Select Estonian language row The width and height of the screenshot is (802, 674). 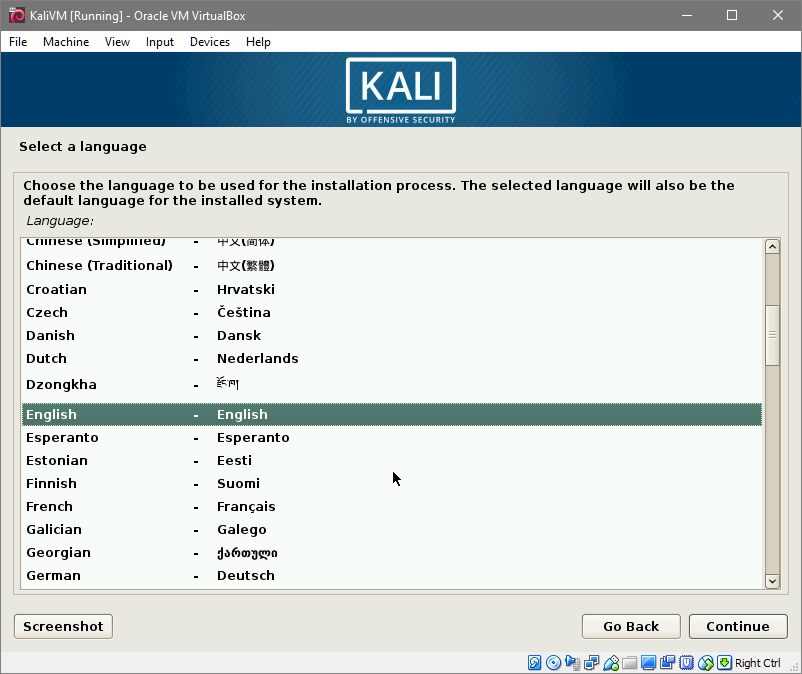[392, 461]
